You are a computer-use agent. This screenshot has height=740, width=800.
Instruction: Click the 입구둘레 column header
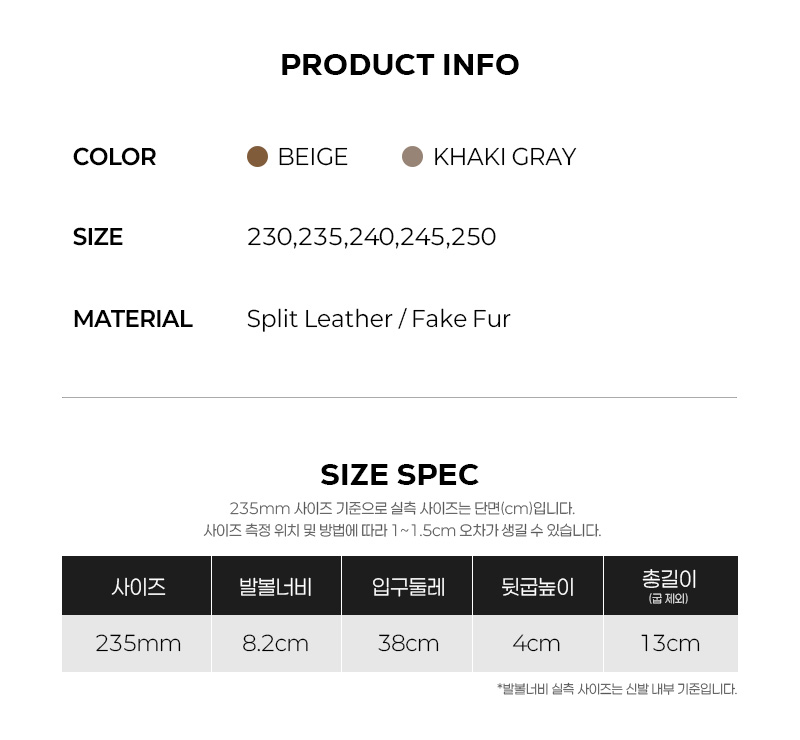coord(407,585)
